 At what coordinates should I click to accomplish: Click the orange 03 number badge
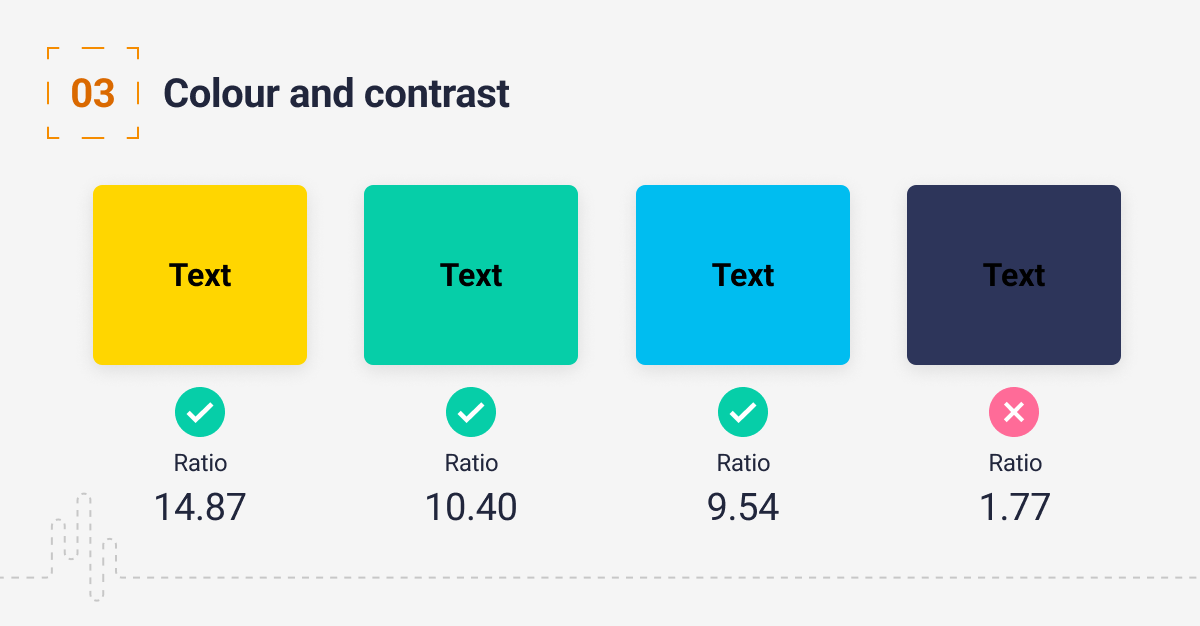pyautogui.click(x=93, y=93)
